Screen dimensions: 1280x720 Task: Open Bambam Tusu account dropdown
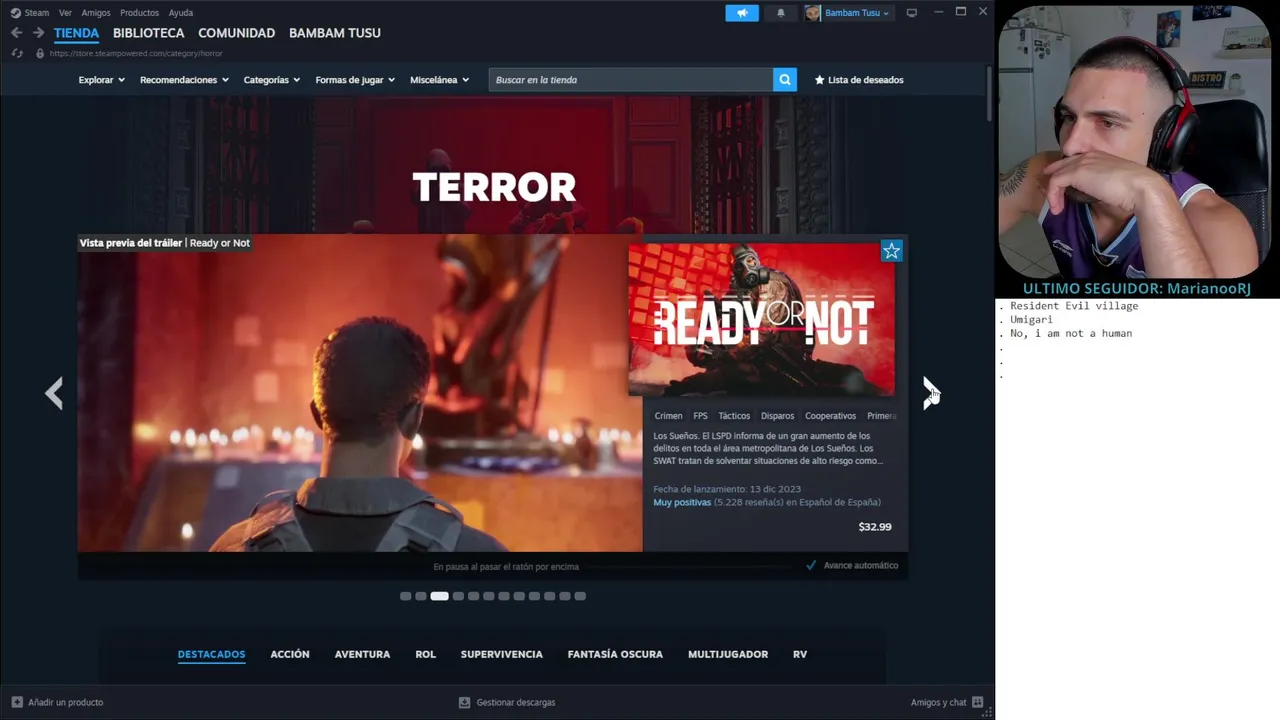(857, 13)
